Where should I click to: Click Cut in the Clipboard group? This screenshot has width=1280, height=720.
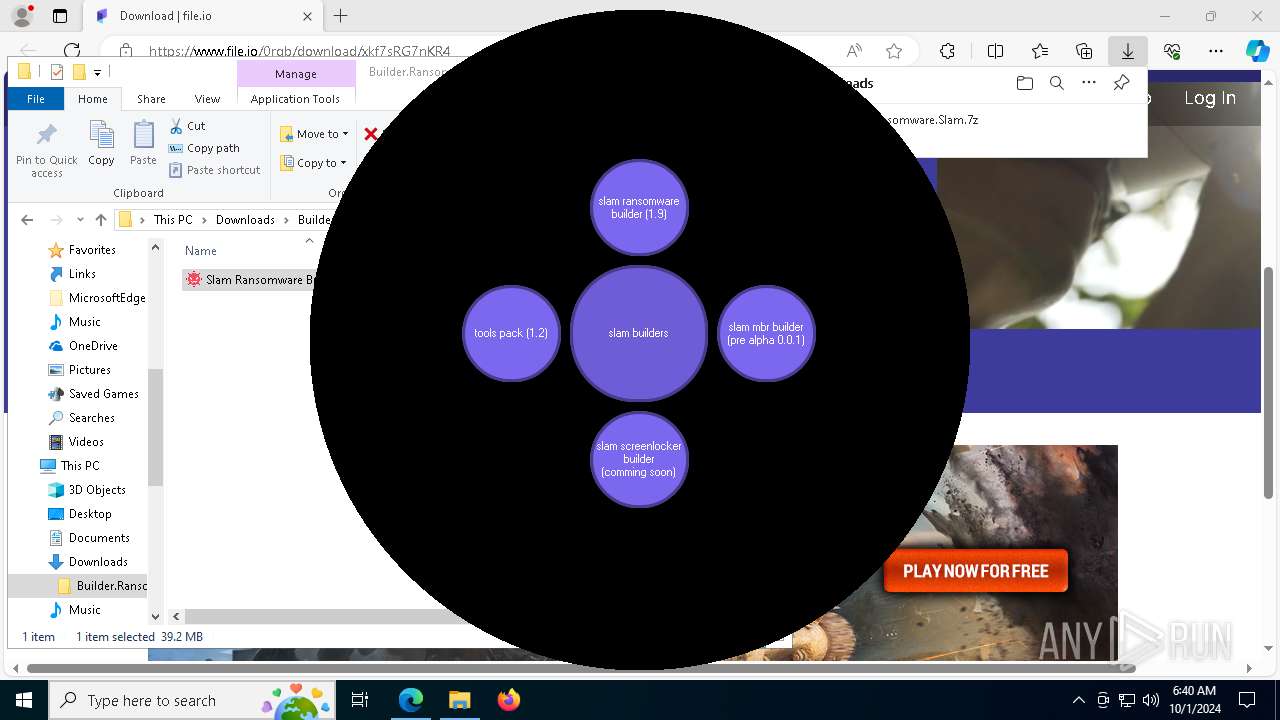click(x=187, y=126)
